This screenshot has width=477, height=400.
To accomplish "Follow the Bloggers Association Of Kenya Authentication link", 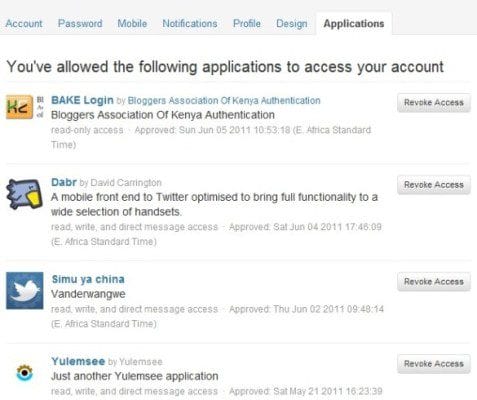I will 224,101.
